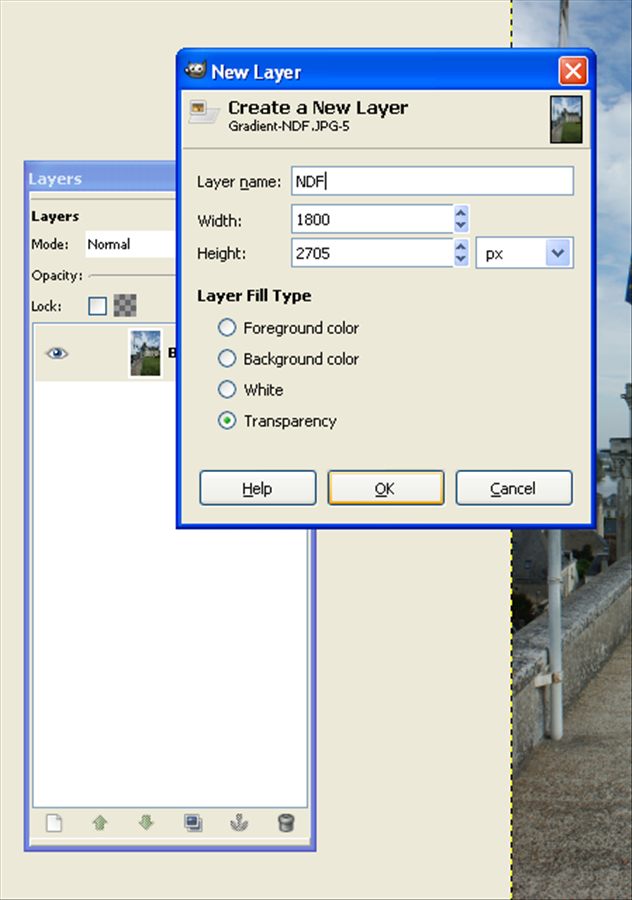Adjust the Opacity slider in the Layers panel
Image resolution: width=632 pixels, height=900 pixels.
pyautogui.click(x=133, y=276)
